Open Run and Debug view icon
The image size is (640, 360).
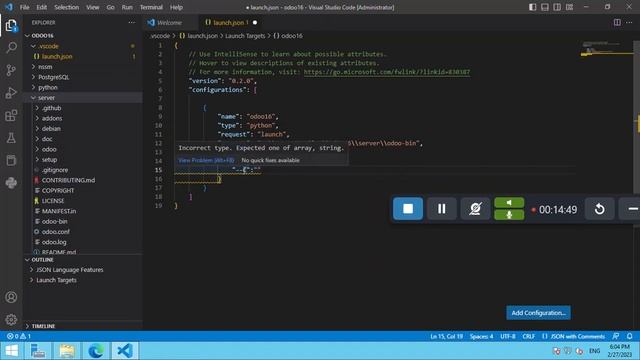tap(11, 93)
